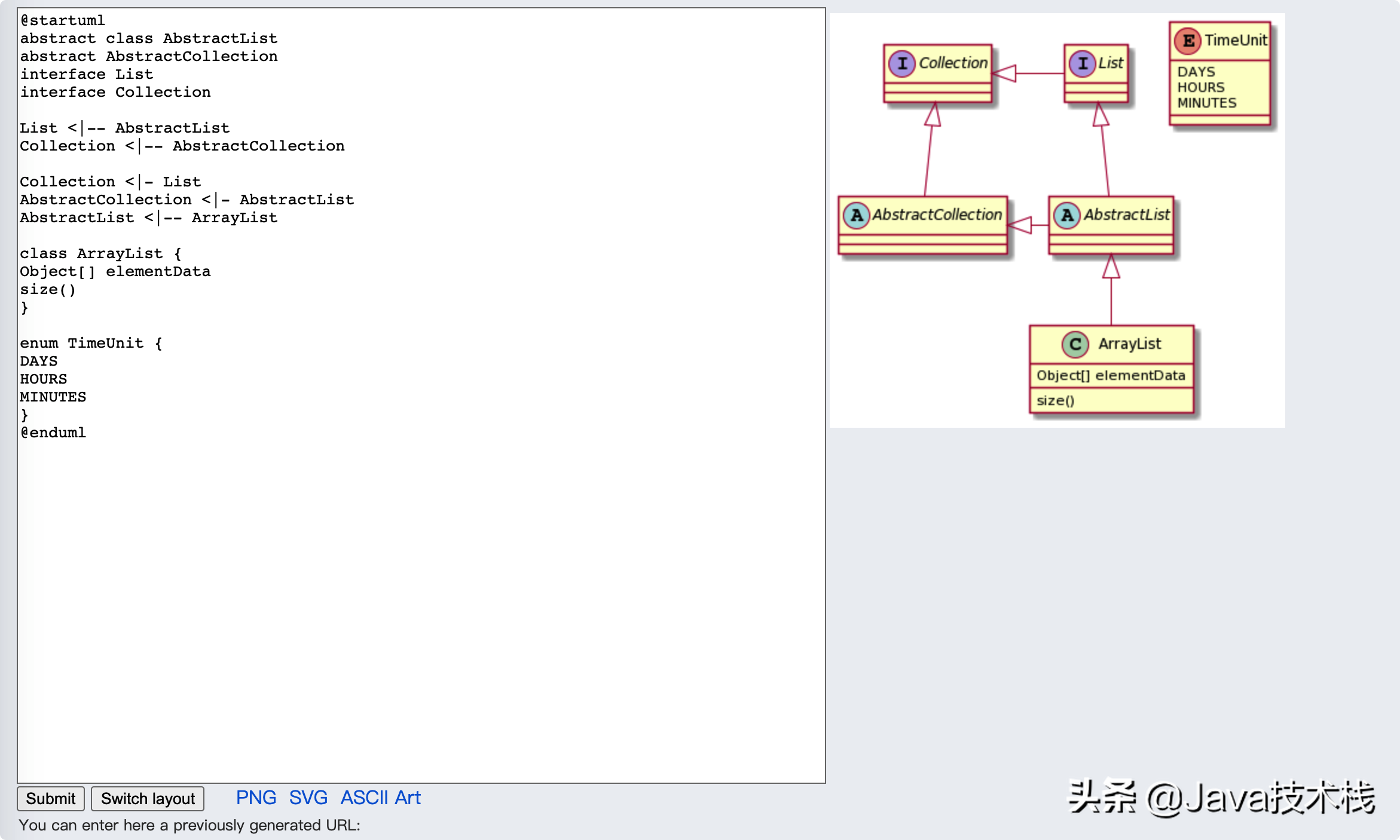Viewport: 1400px width, 840px height.
Task: Open the PNG export link
Action: (x=256, y=798)
